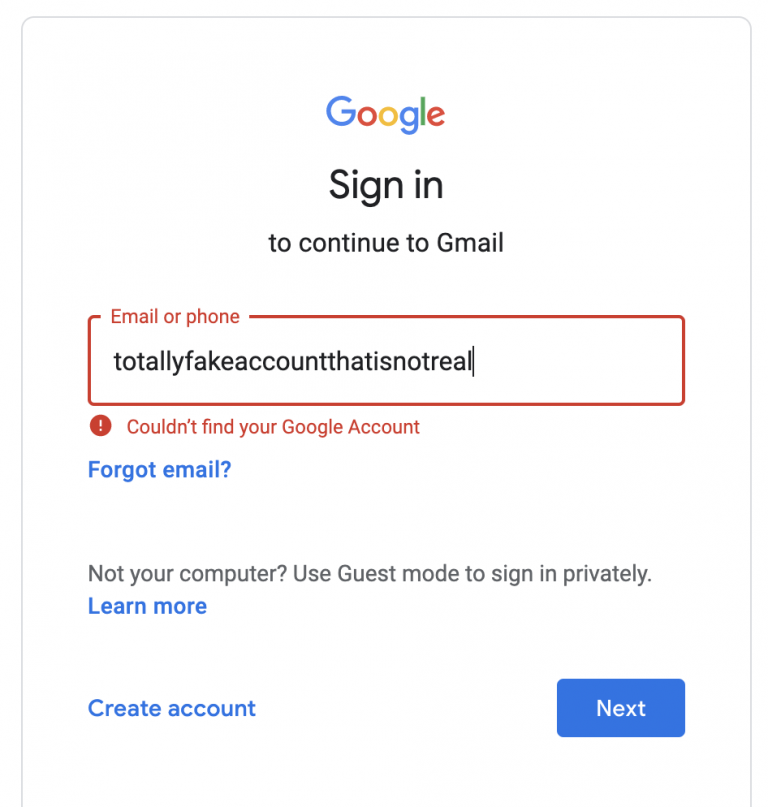Viewport: 768px width, 807px height.
Task: Click the blue e in the Google logo
Action: tap(434, 114)
